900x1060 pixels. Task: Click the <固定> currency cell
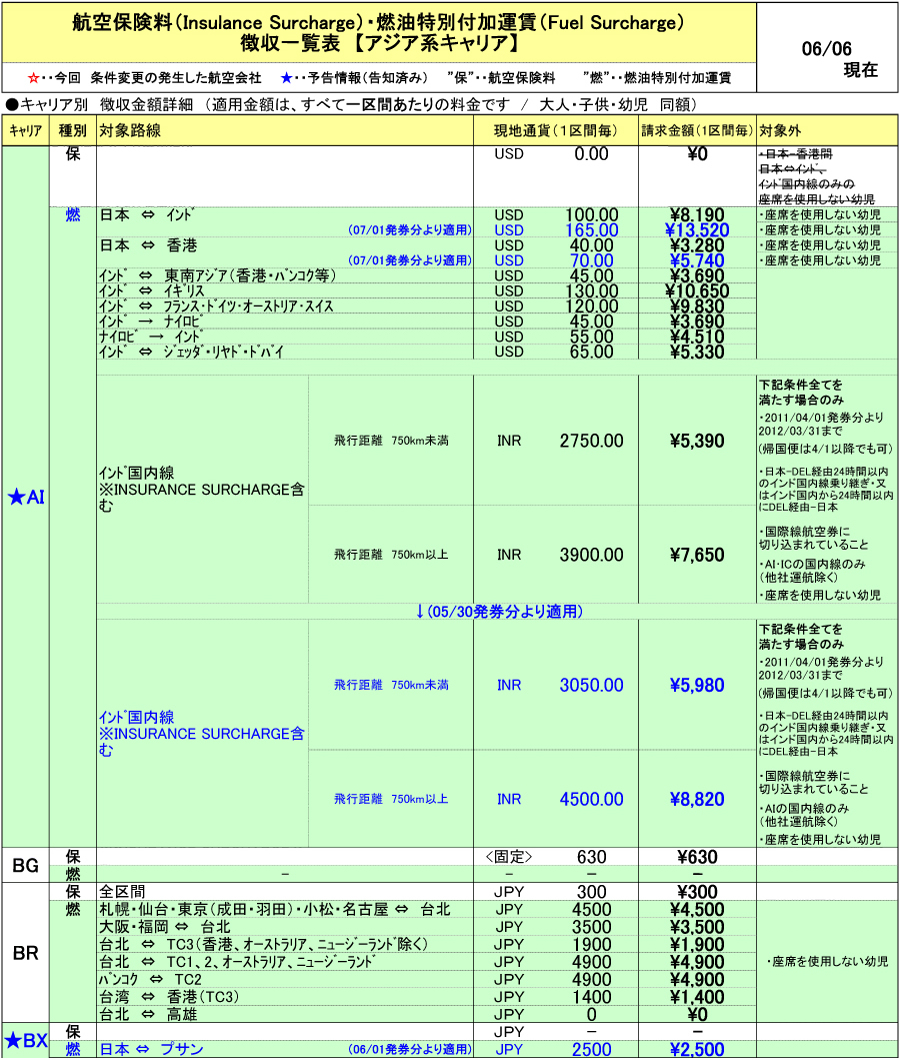(x=509, y=857)
